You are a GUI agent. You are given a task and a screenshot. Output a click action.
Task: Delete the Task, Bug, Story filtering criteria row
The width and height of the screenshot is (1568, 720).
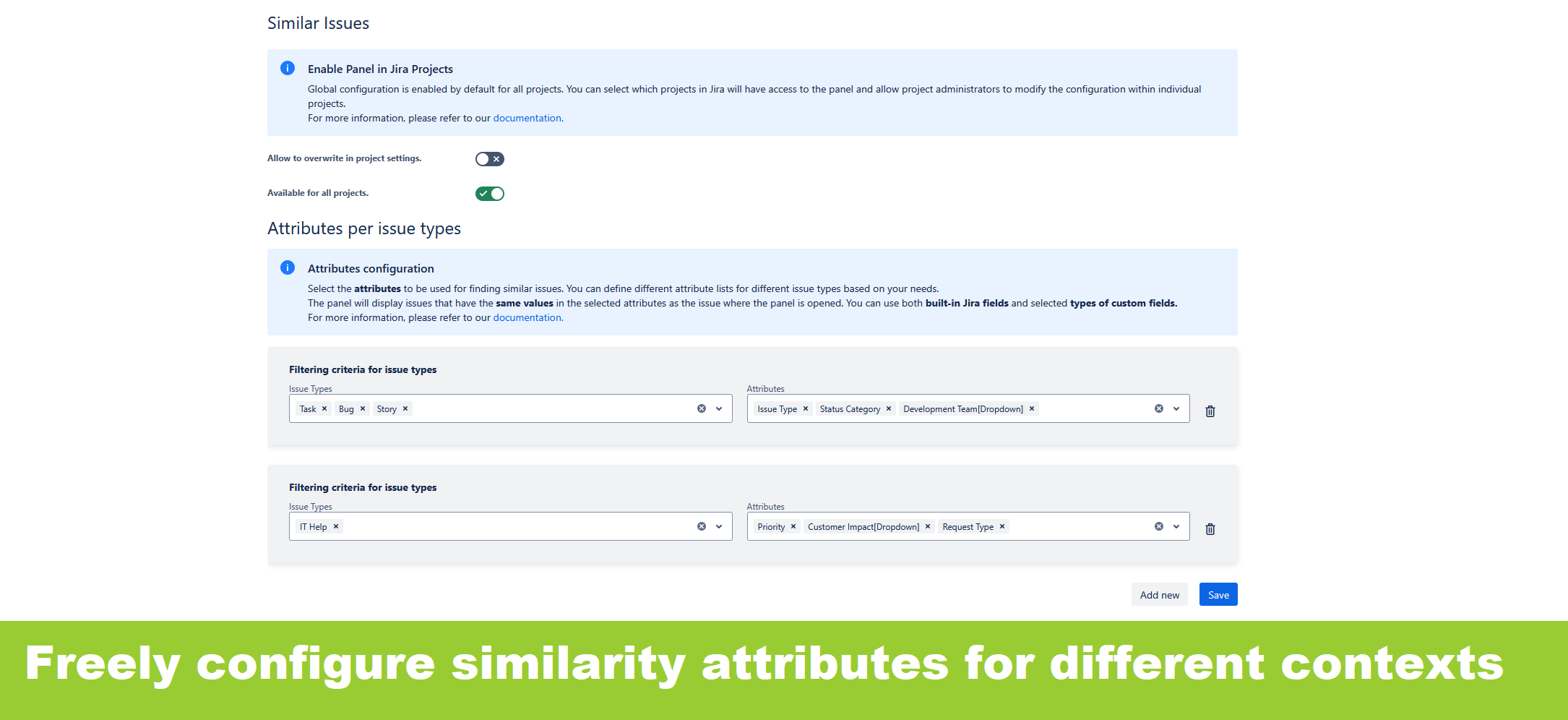[1210, 411]
